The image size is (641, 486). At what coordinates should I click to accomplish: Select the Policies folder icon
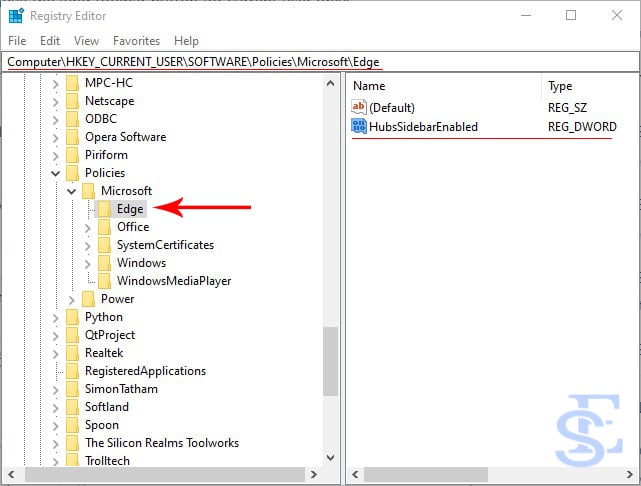[x=72, y=173]
